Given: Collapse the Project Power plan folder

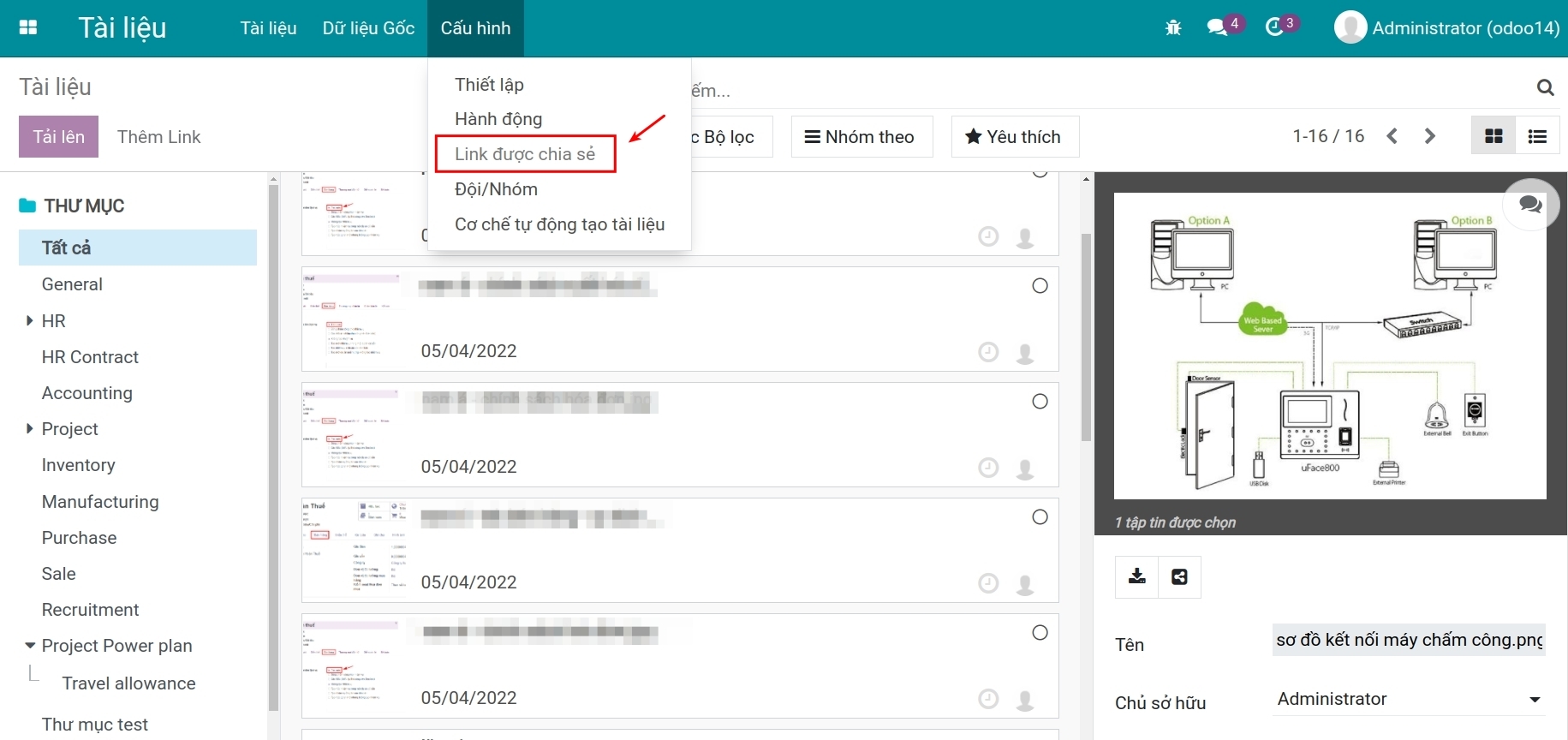Looking at the screenshot, I should point(30,646).
